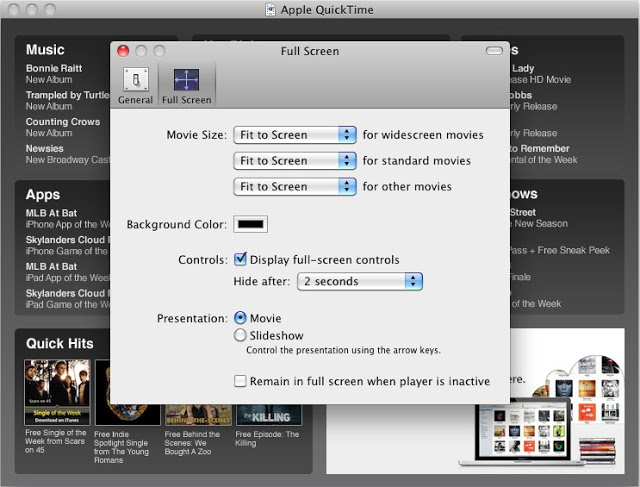Screen dimensions: 640x487
Task: Open 'New Season' TV show link
Action: tap(541, 224)
